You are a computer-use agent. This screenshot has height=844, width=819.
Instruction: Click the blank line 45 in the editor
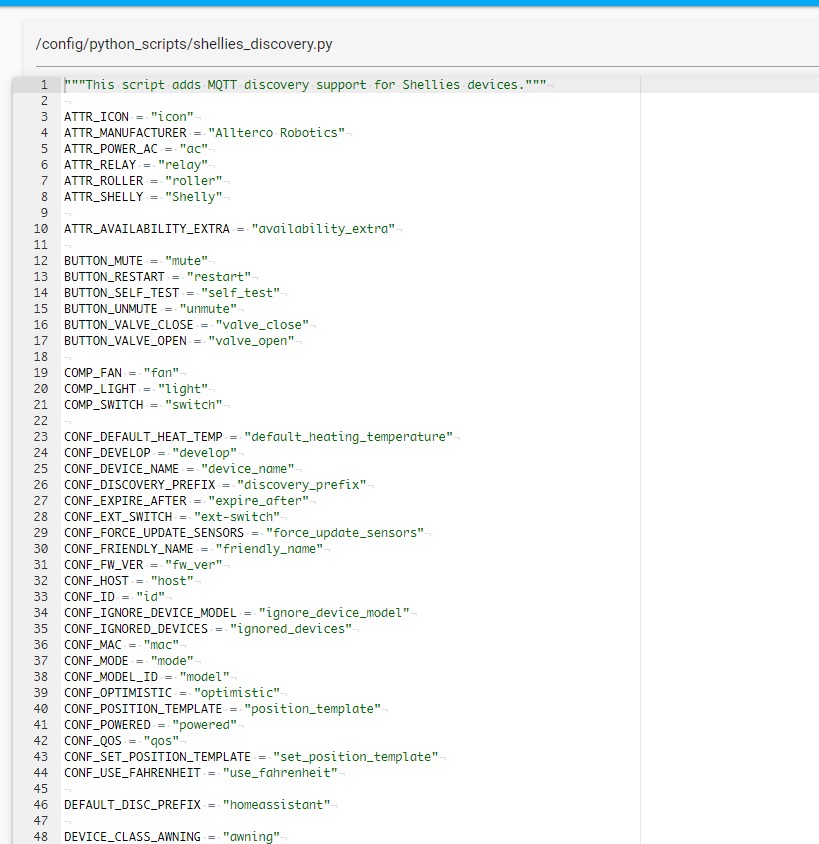[200, 788]
